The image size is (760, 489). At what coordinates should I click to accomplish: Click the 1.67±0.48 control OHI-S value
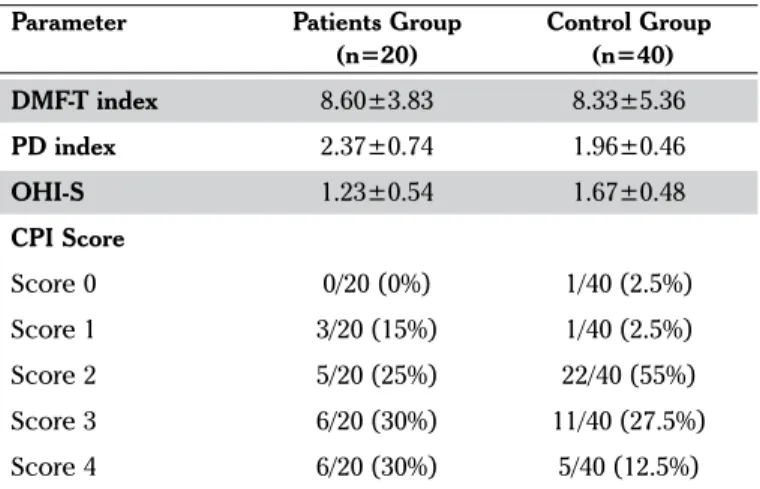point(629,192)
